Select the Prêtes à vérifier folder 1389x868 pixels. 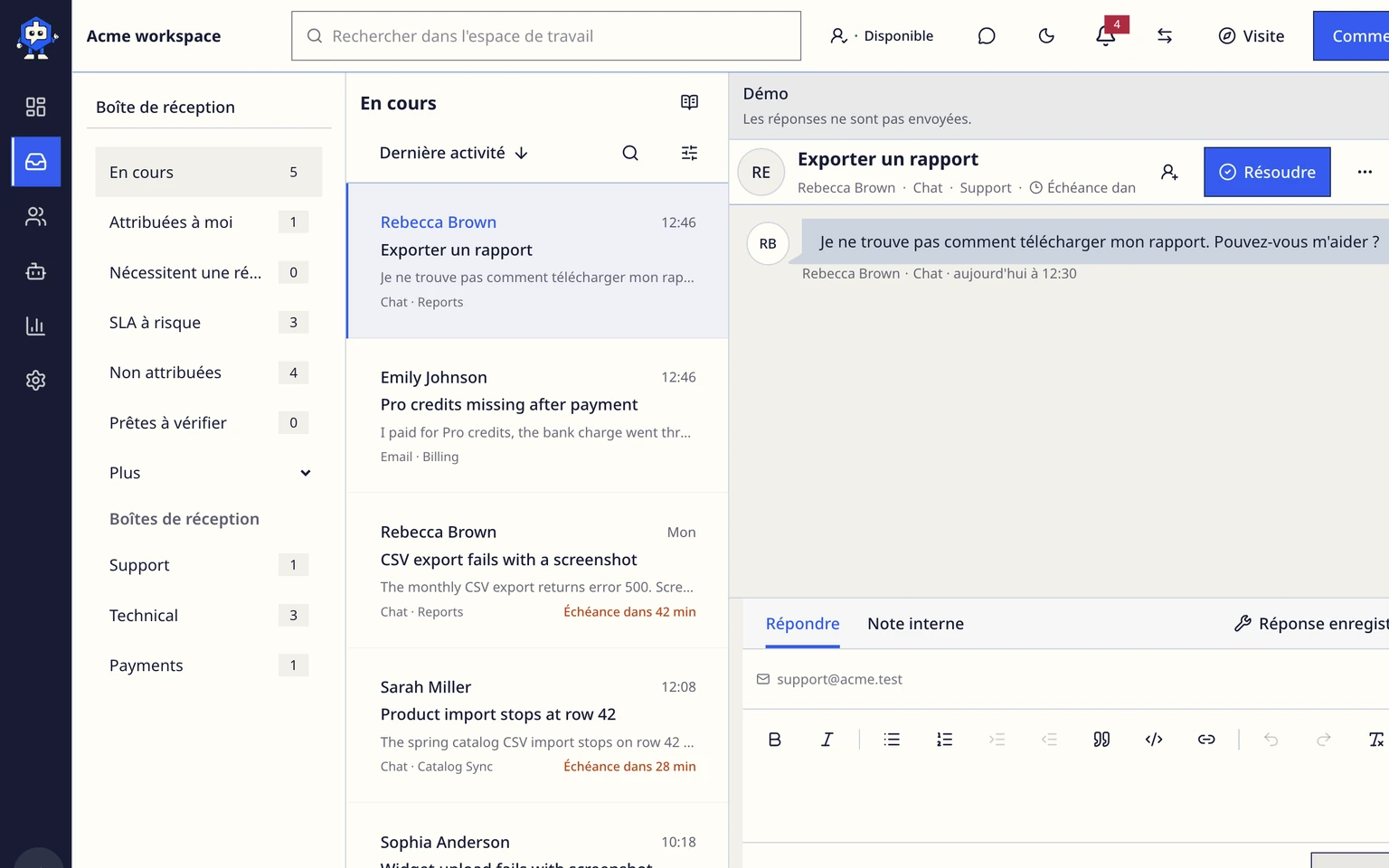[209, 423]
